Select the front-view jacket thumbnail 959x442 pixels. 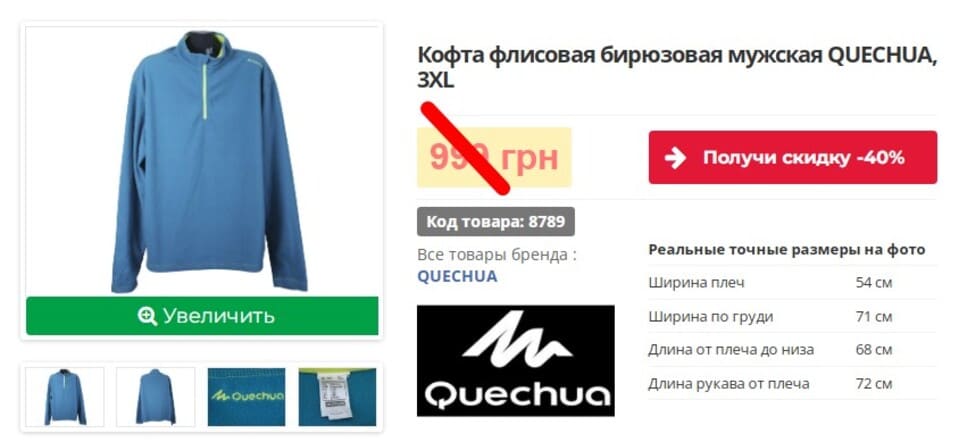point(65,397)
